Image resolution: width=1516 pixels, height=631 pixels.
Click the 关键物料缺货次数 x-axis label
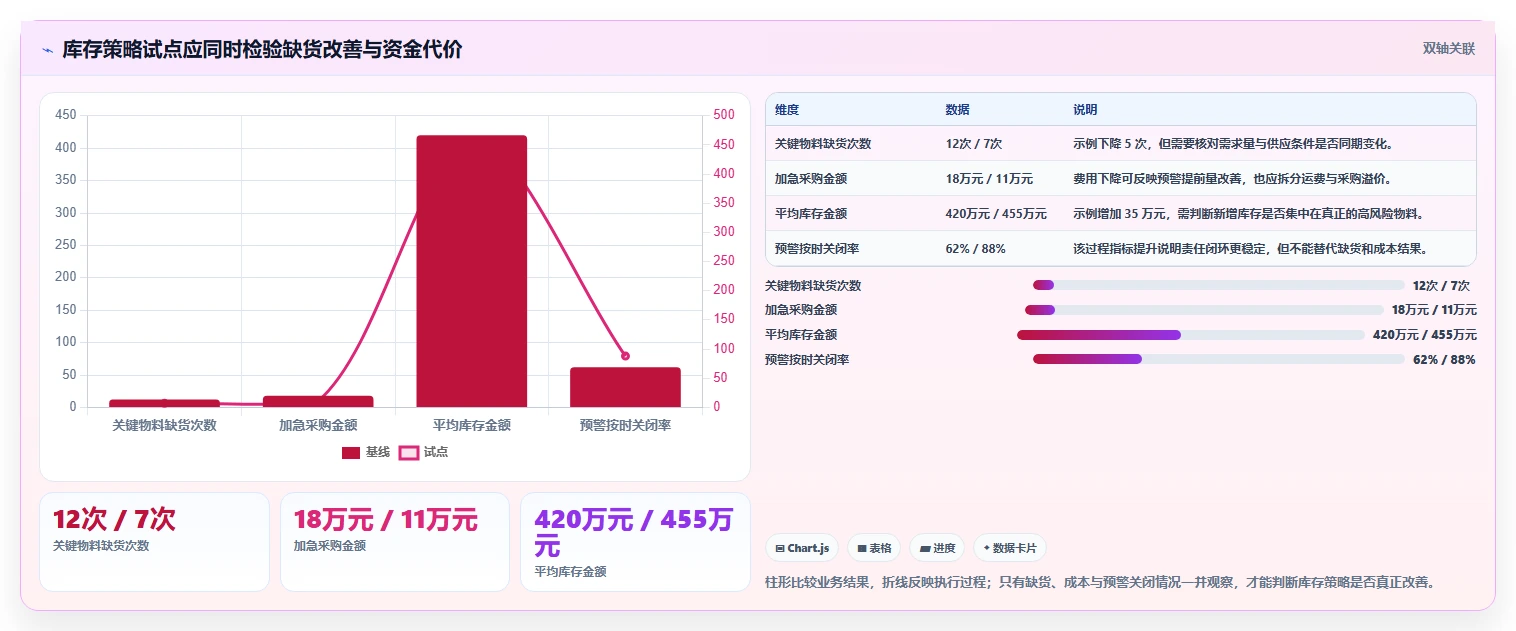164,425
